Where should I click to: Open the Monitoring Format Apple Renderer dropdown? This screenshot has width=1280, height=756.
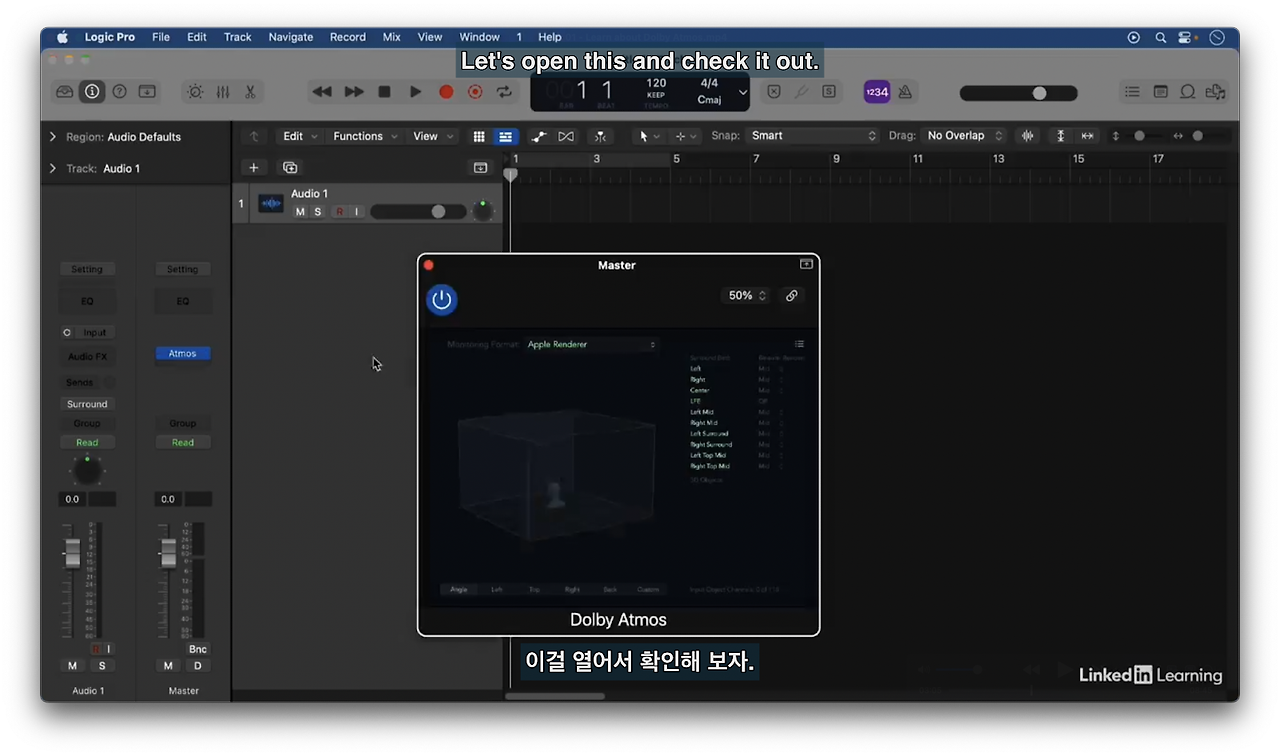point(591,345)
